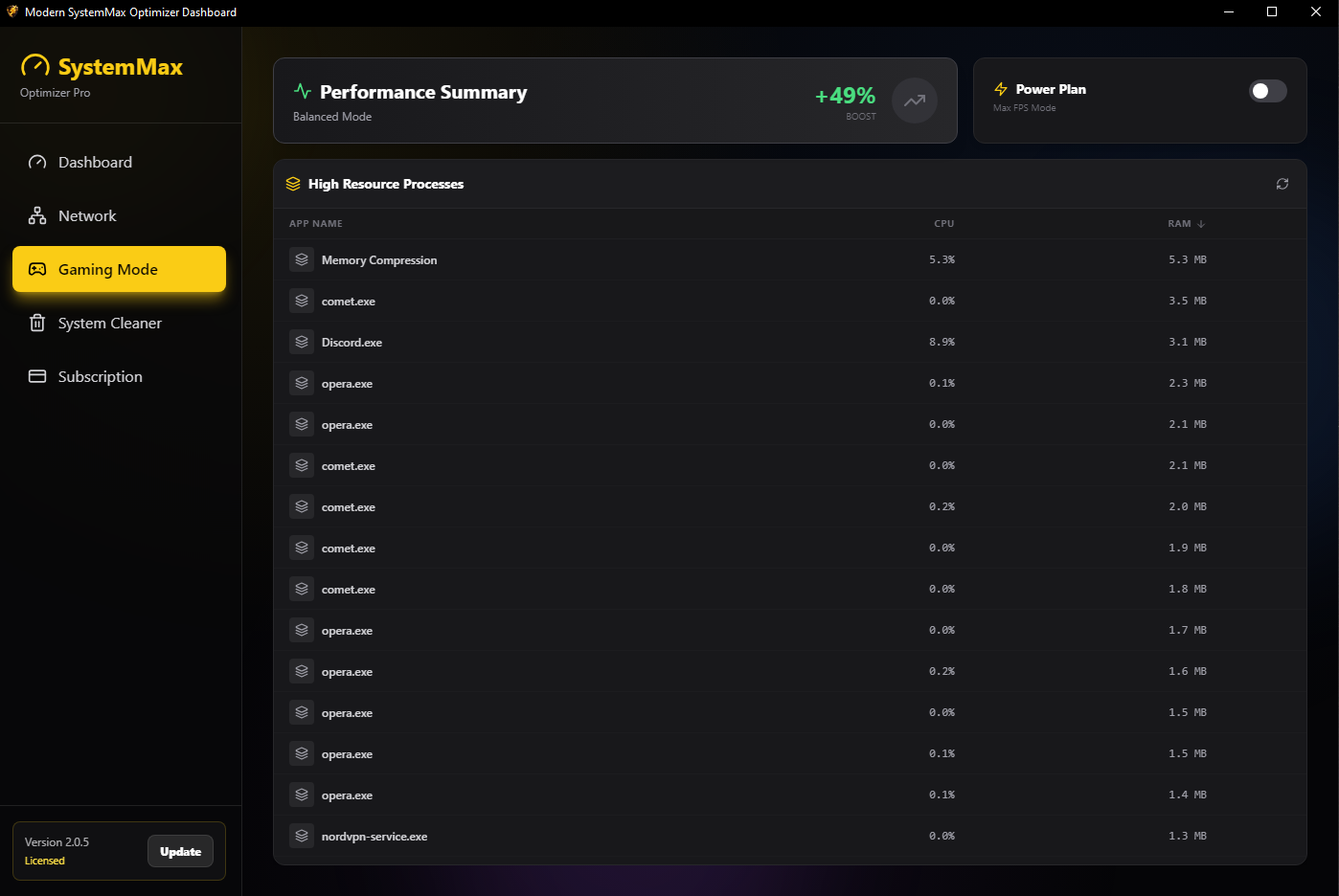1339x896 pixels.
Task: Click the 3.5 MB RAM value
Action: [1188, 301]
